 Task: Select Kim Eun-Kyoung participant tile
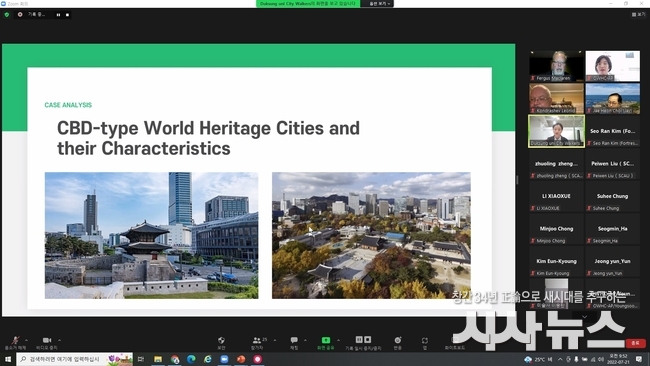point(556,262)
